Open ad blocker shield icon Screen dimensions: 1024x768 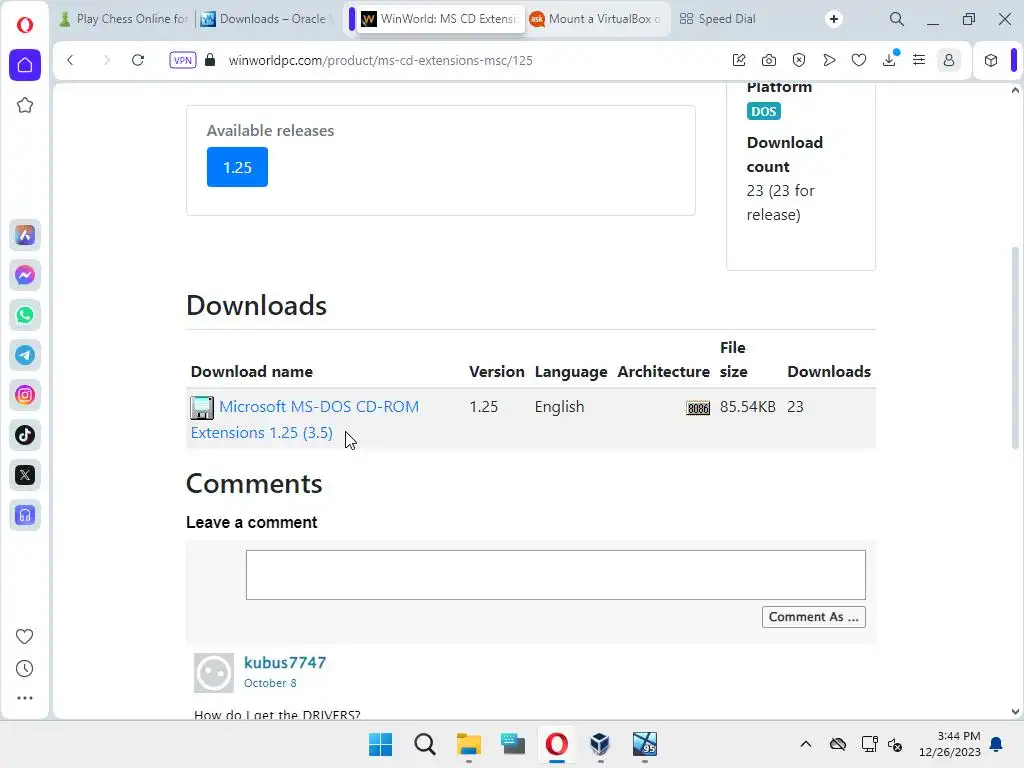(x=799, y=60)
